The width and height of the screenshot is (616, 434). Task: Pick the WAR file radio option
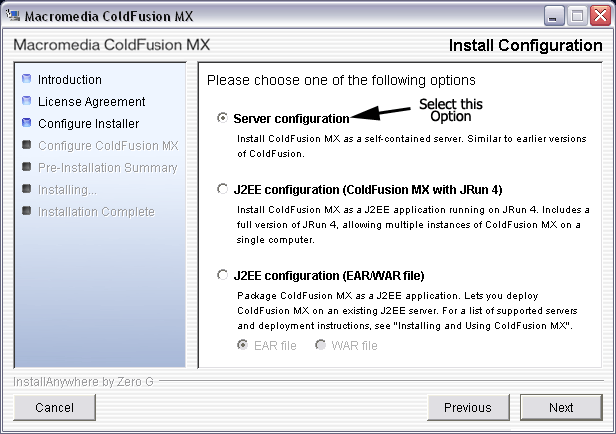point(322,345)
